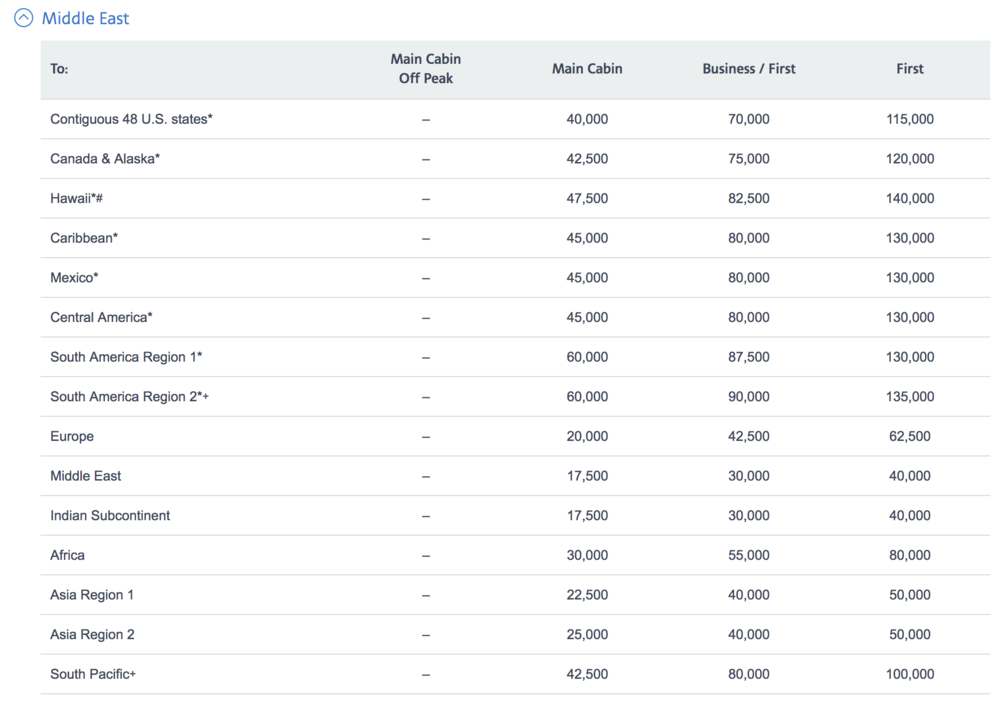Viewport: 1000px width, 702px height.
Task: Click the Main Cabin column header
Action: click(x=587, y=69)
